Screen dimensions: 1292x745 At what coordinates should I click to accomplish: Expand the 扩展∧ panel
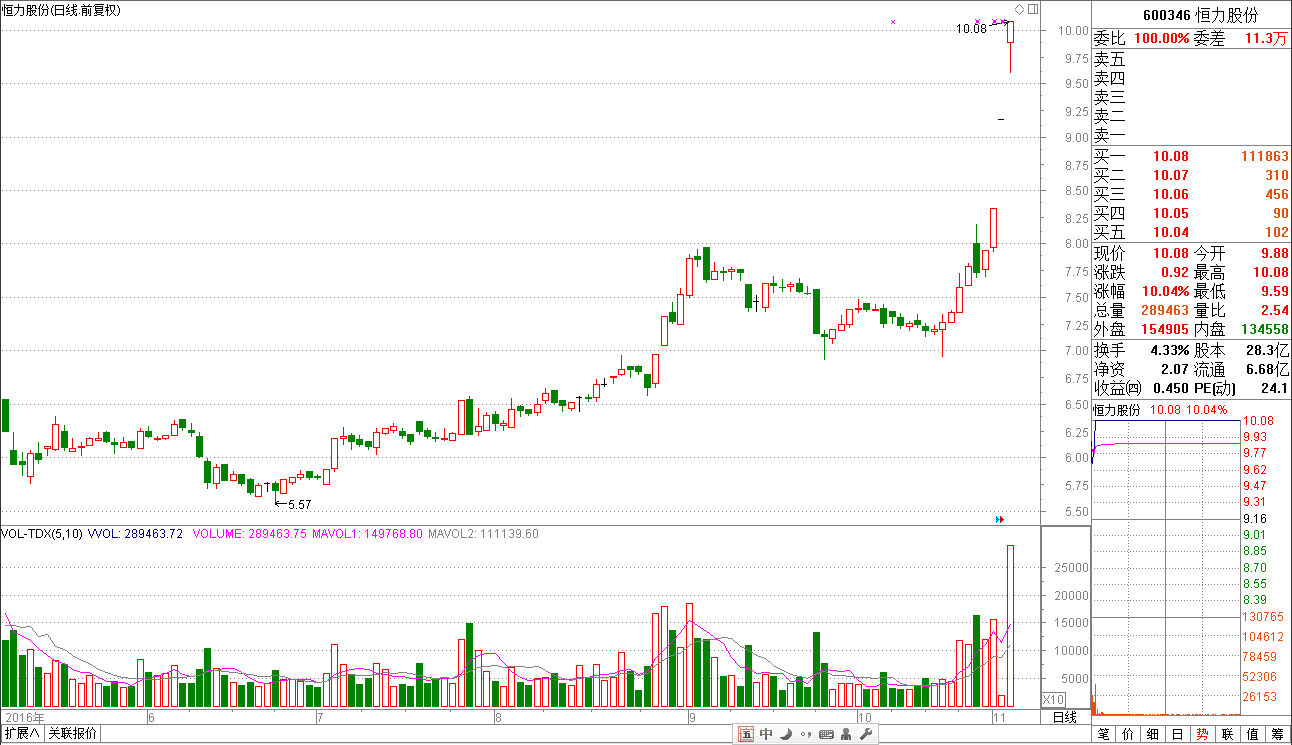(21, 734)
